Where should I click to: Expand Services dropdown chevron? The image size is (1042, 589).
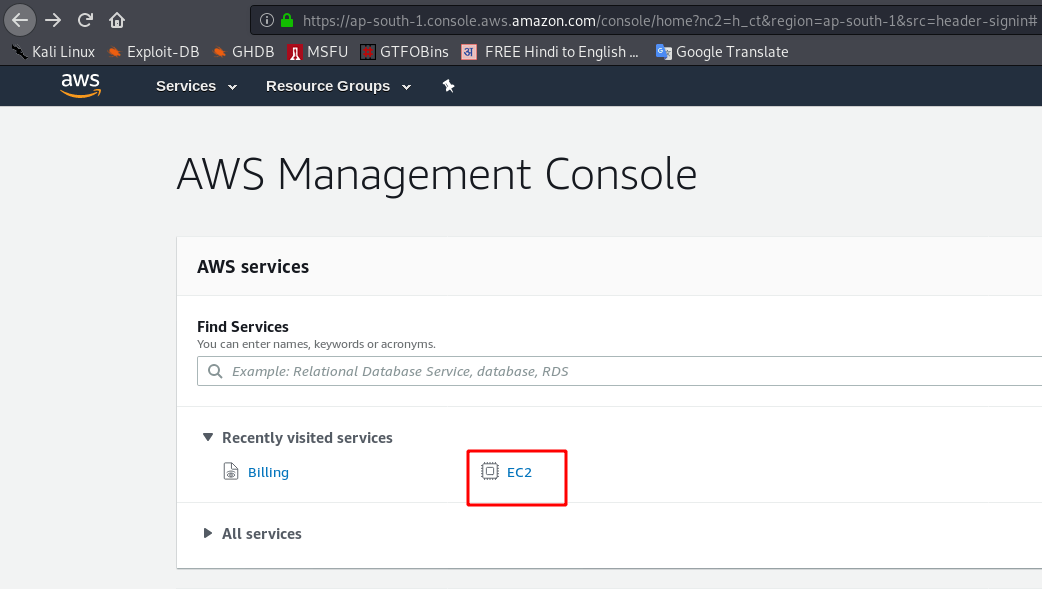coord(232,87)
